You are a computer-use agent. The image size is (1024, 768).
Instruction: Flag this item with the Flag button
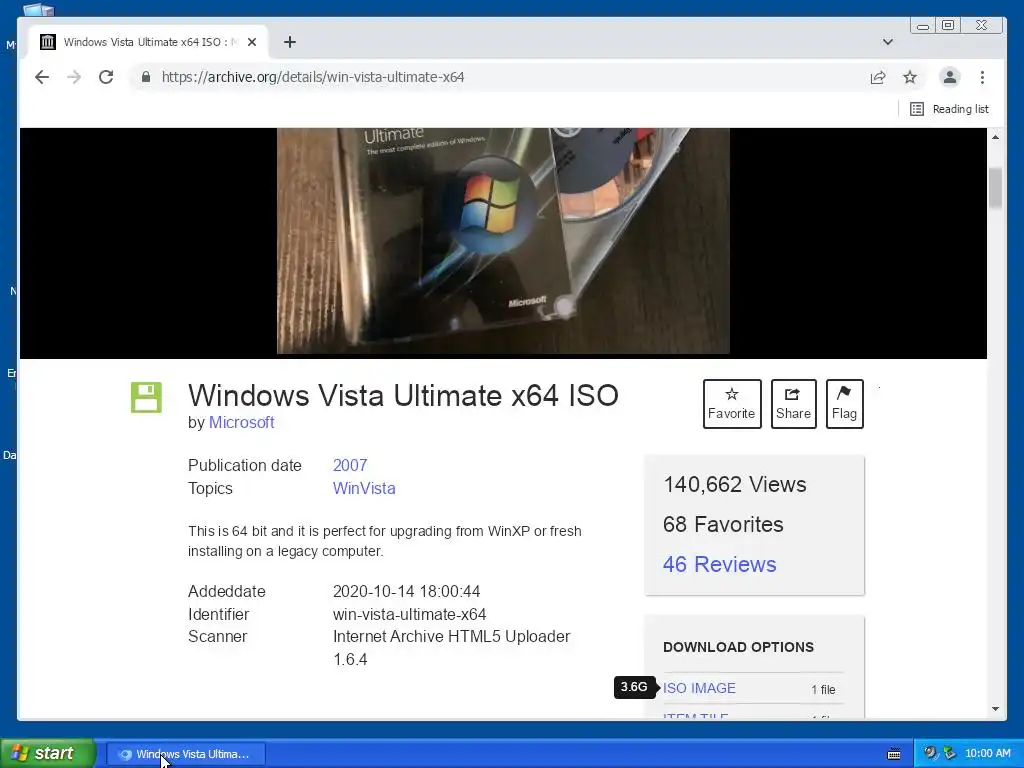(844, 404)
